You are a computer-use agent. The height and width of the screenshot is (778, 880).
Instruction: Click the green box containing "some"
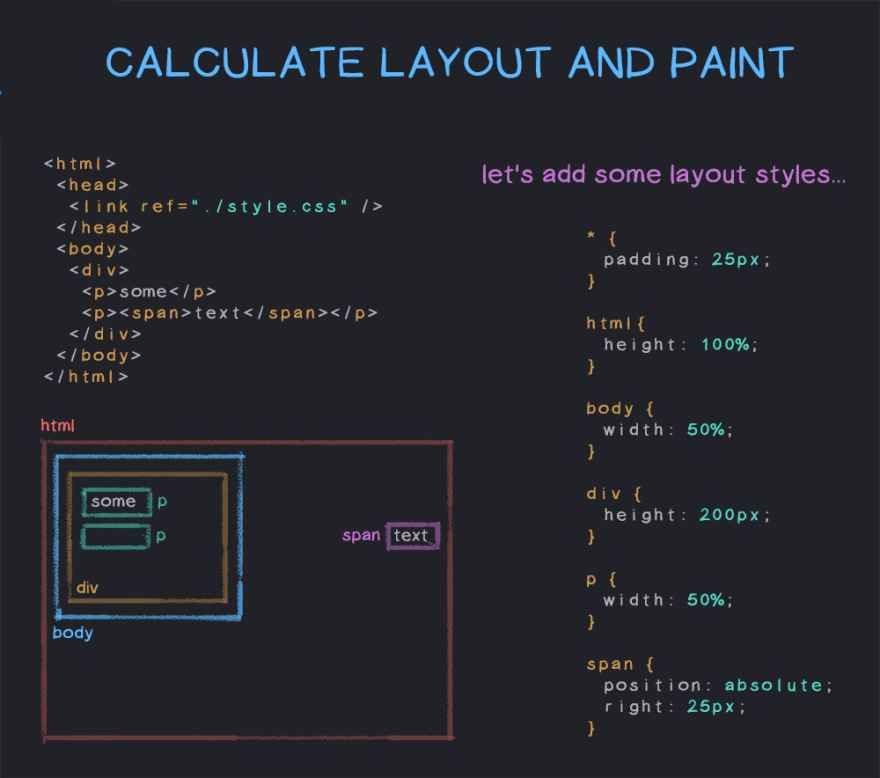117,502
